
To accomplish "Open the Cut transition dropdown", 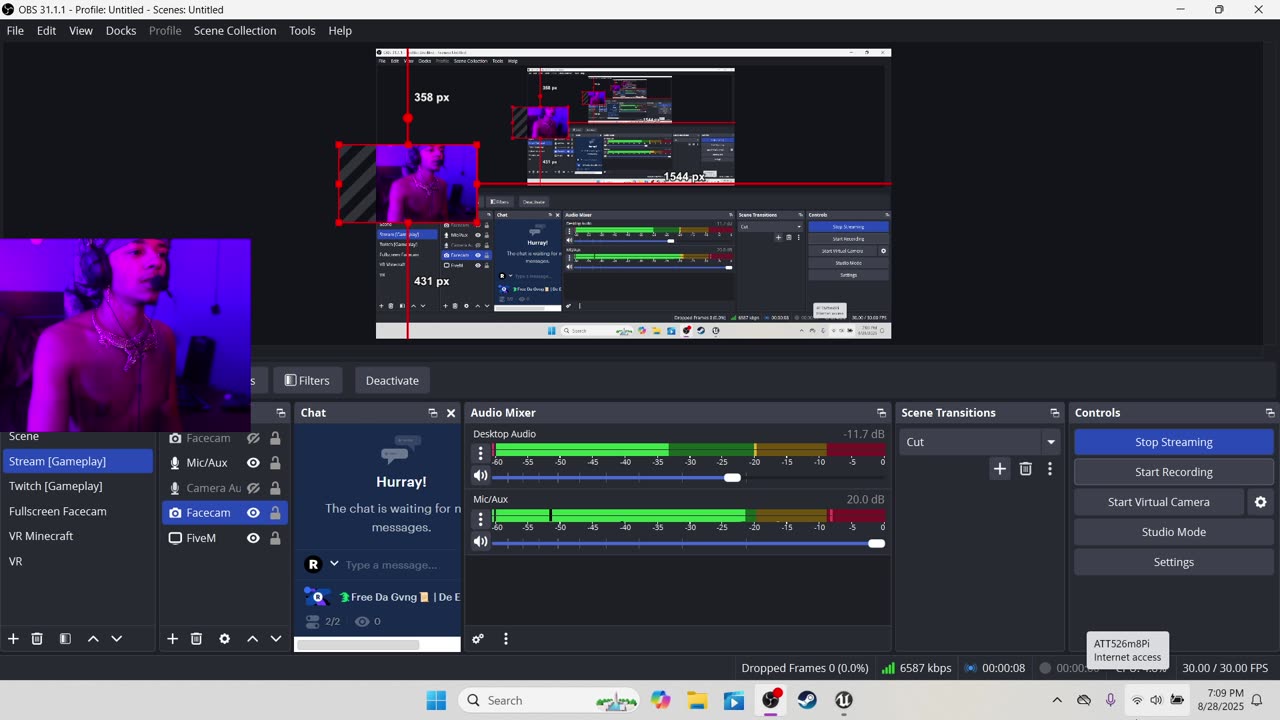I will click(979, 442).
